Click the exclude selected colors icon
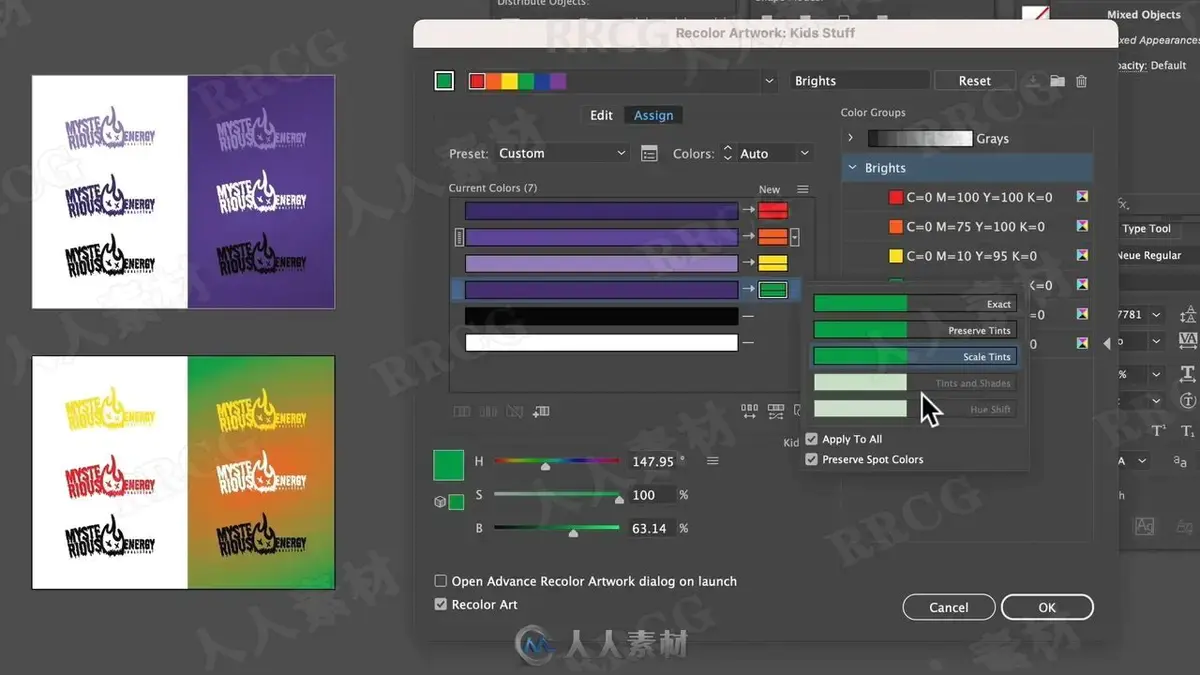 (x=514, y=411)
